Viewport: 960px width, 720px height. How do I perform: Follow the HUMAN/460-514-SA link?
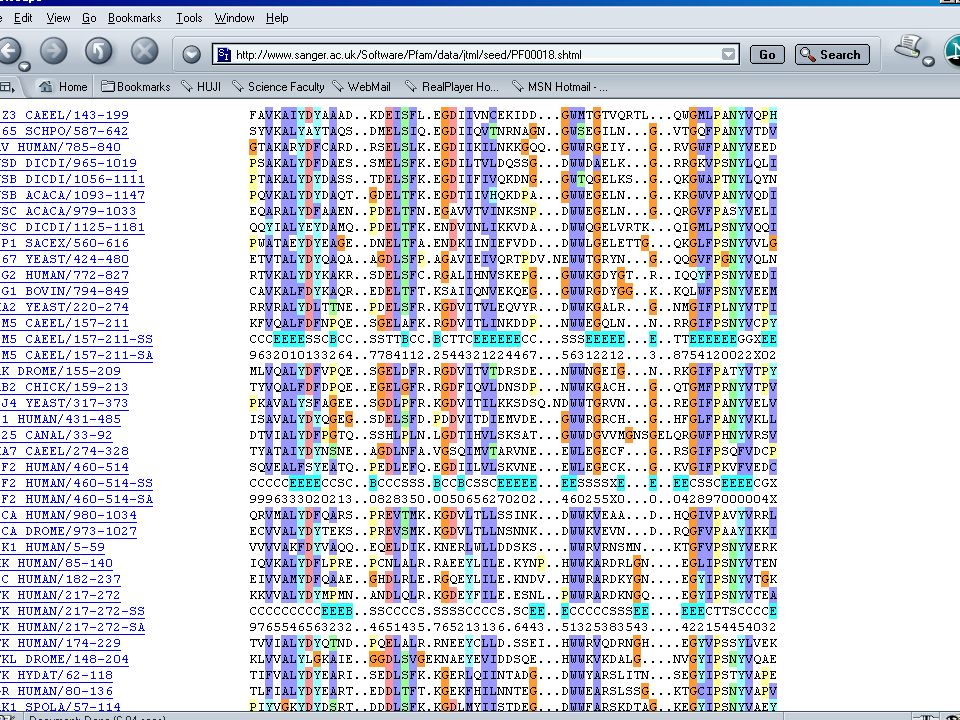click(77, 499)
